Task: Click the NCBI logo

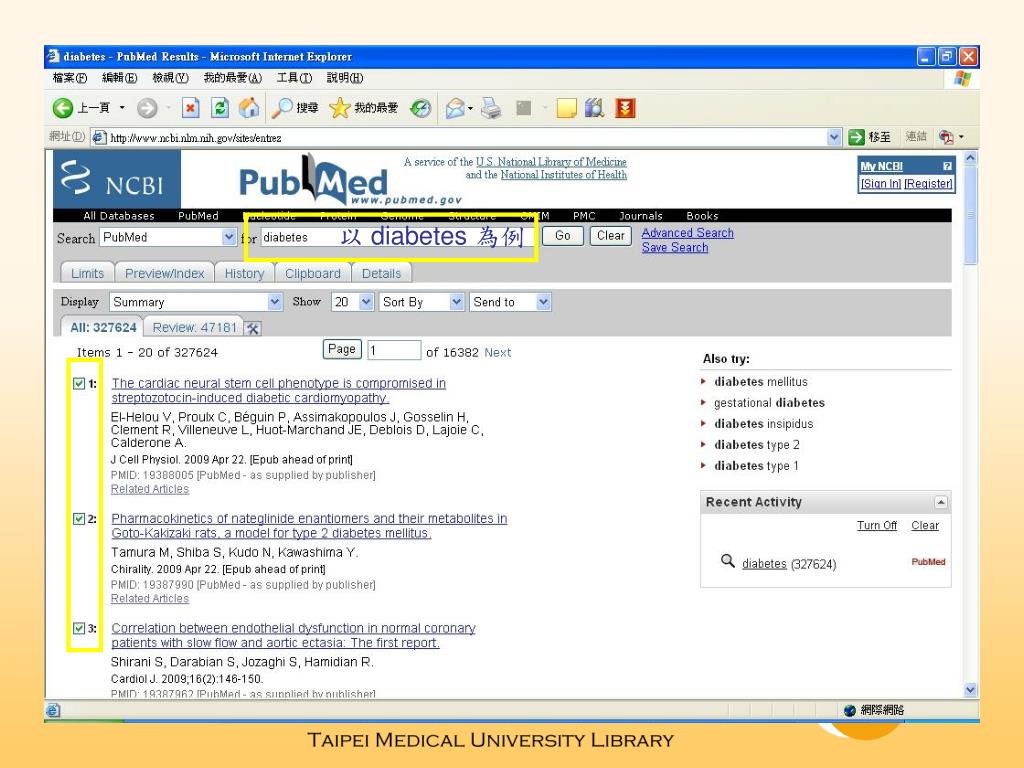Action: (117, 179)
